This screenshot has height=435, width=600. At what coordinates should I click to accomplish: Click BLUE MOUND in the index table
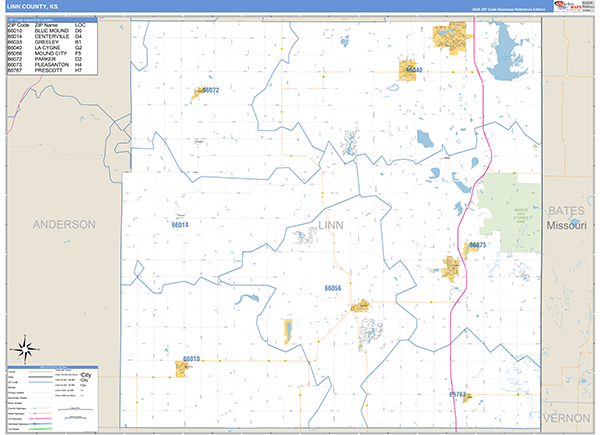click(x=52, y=31)
